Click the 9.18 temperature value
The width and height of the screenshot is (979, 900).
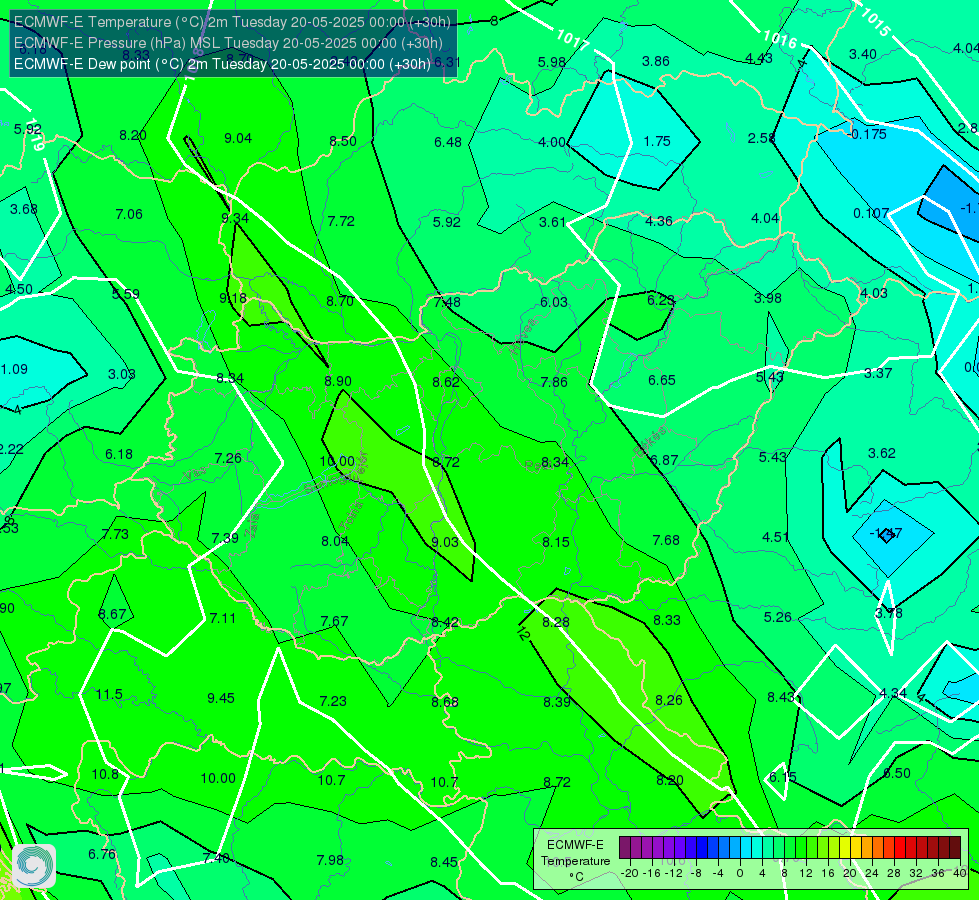pyautogui.click(x=233, y=298)
